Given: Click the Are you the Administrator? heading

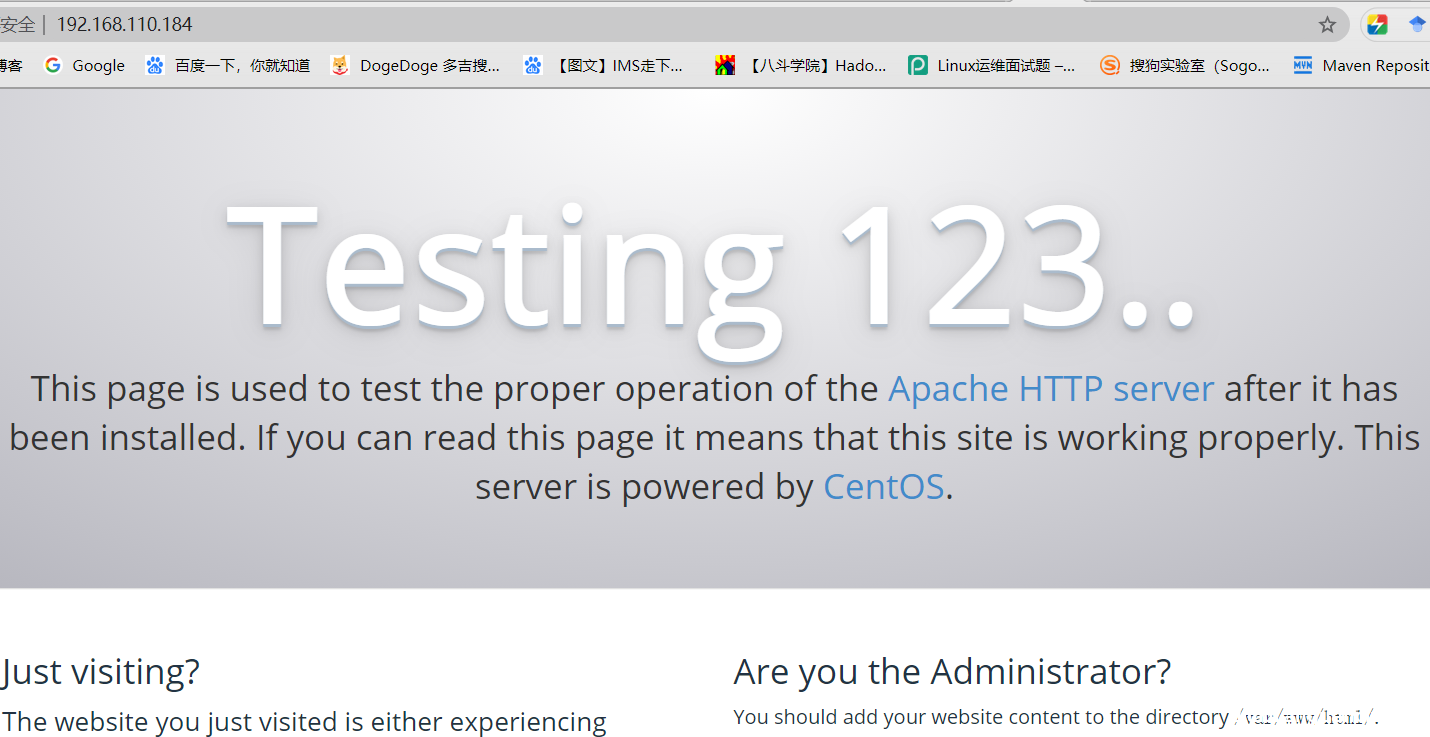Looking at the screenshot, I should (x=951, y=671).
